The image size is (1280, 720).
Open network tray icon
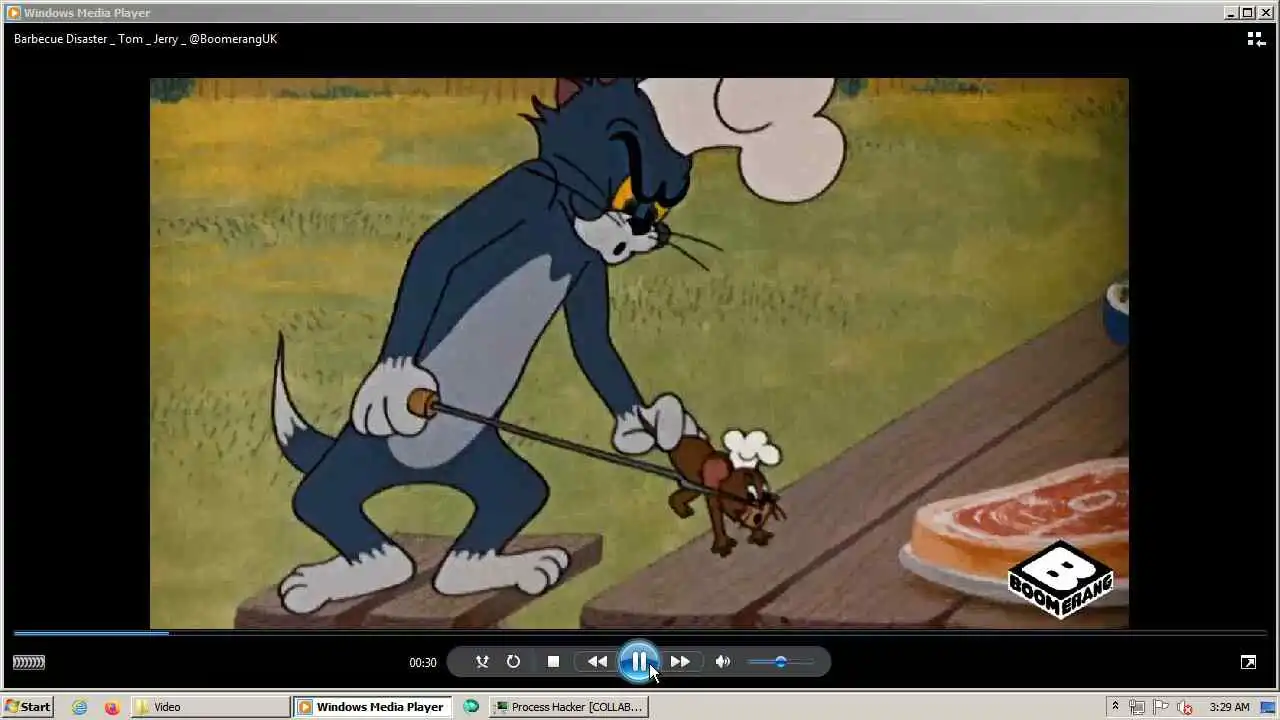[1138, 707]
